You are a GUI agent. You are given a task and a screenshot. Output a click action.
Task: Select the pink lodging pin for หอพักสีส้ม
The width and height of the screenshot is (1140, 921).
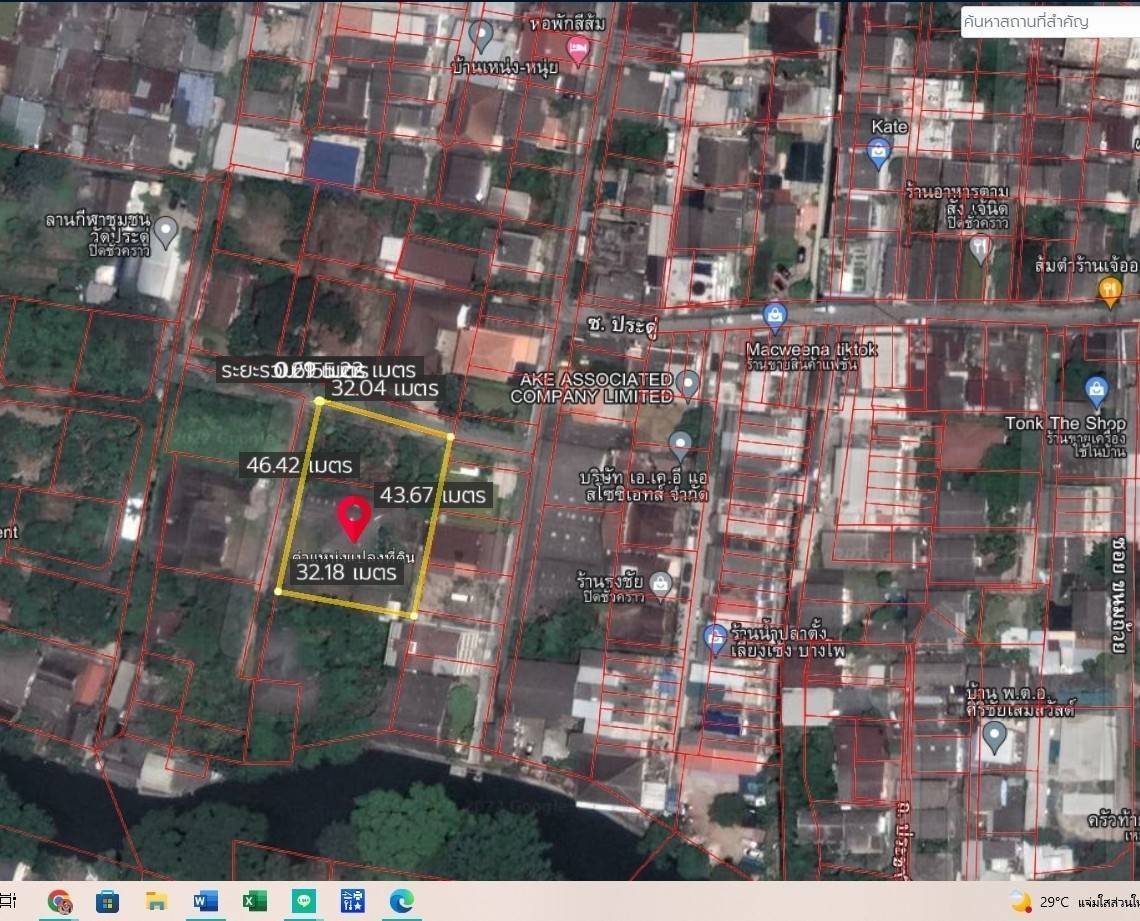578,50
